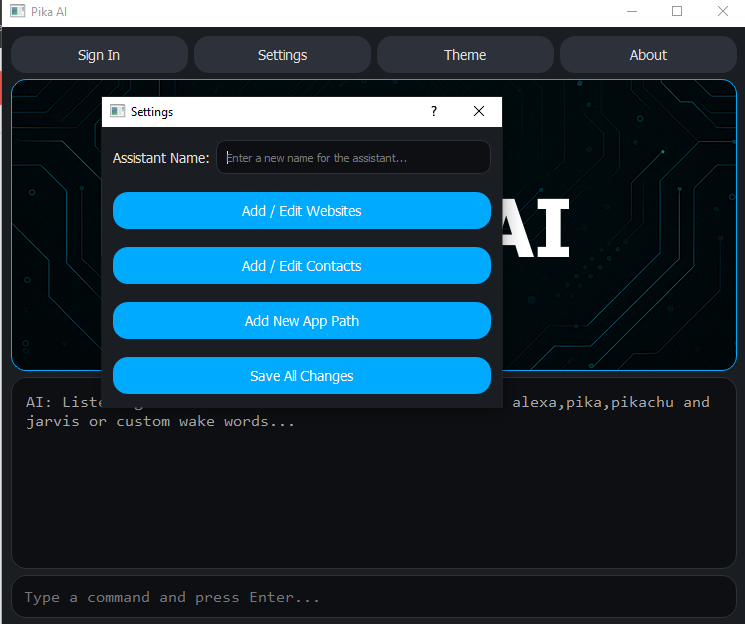The image size is (745, 624).
Task: Click Save All Changes button
Action: (x=302, y=376)
